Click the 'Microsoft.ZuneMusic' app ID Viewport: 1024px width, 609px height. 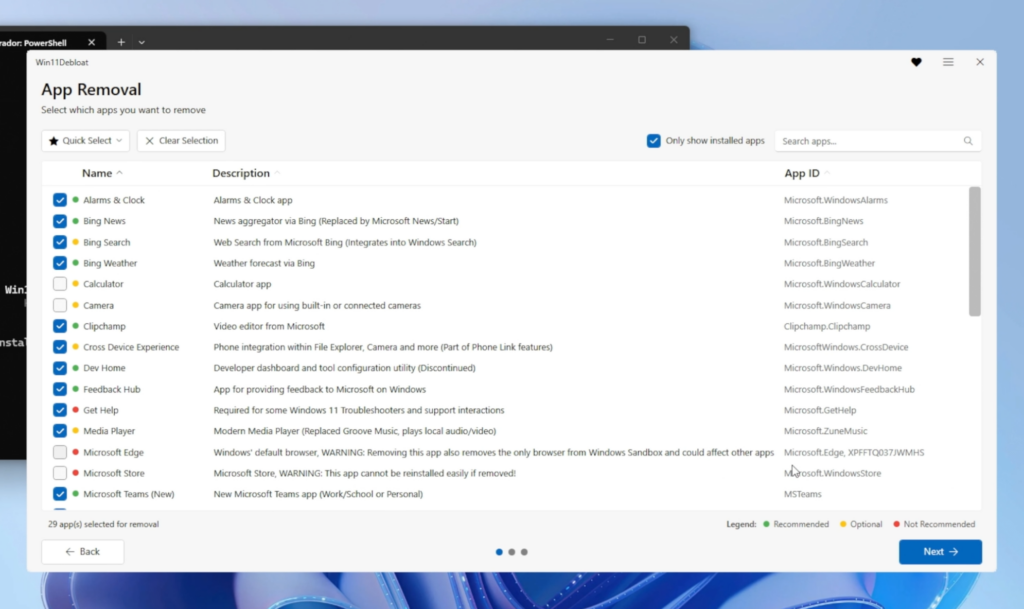pyautogui.click(x=825, y=431)
